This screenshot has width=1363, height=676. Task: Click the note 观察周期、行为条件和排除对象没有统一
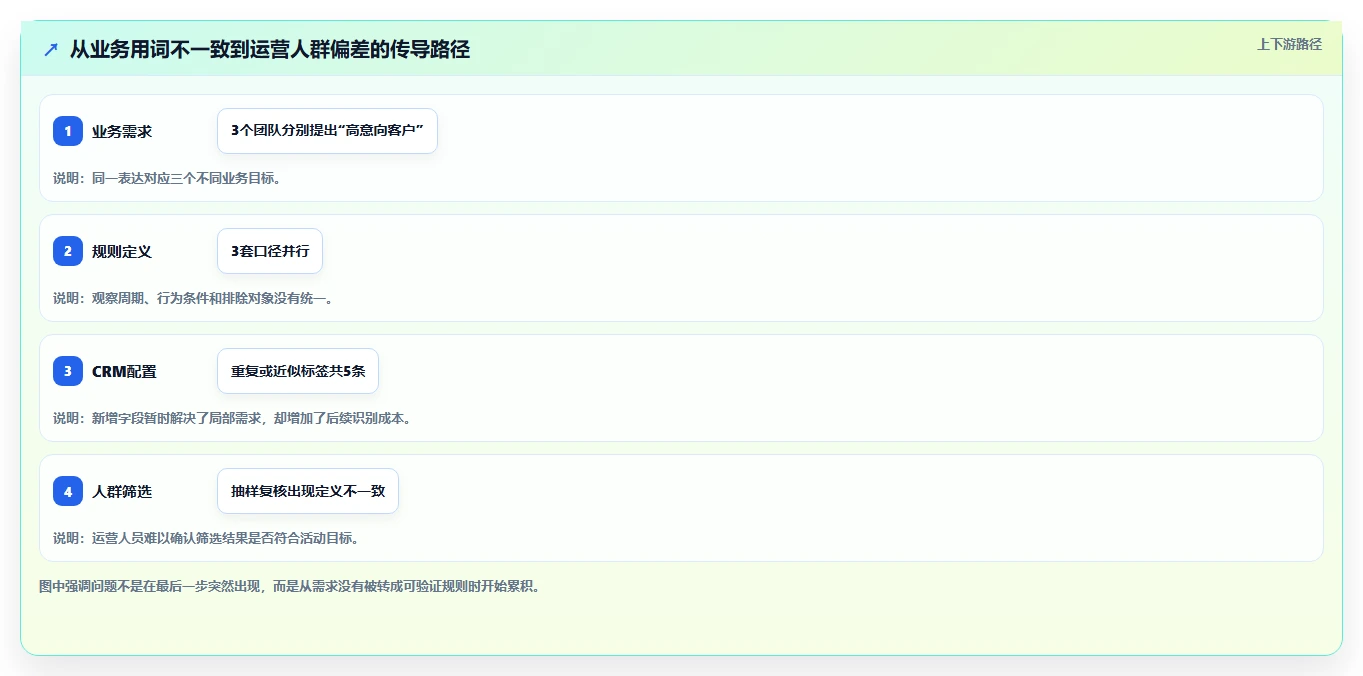(193, 298)
